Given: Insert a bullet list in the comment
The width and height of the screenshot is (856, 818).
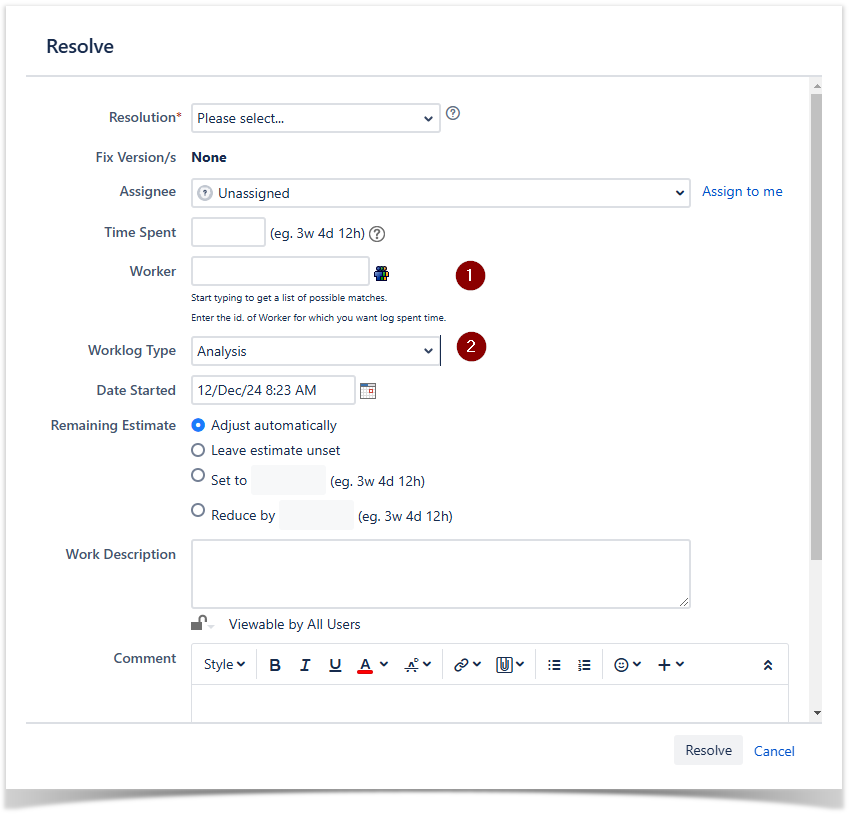Looking at the screenshot, I should [x=554, y=665].
